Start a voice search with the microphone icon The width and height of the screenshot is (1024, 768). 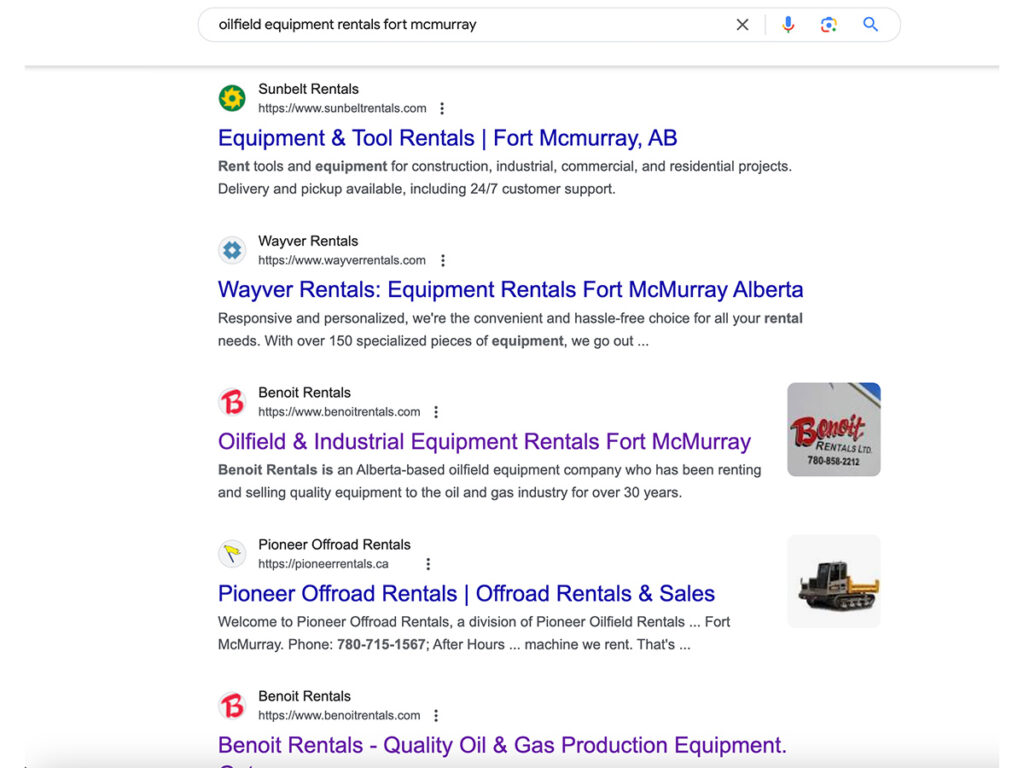788,24
